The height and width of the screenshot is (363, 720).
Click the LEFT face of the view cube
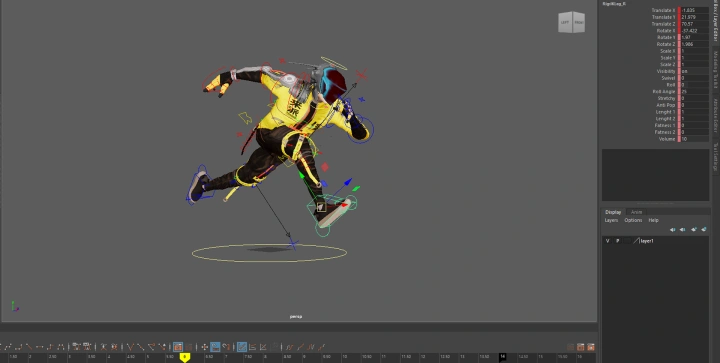565,22
